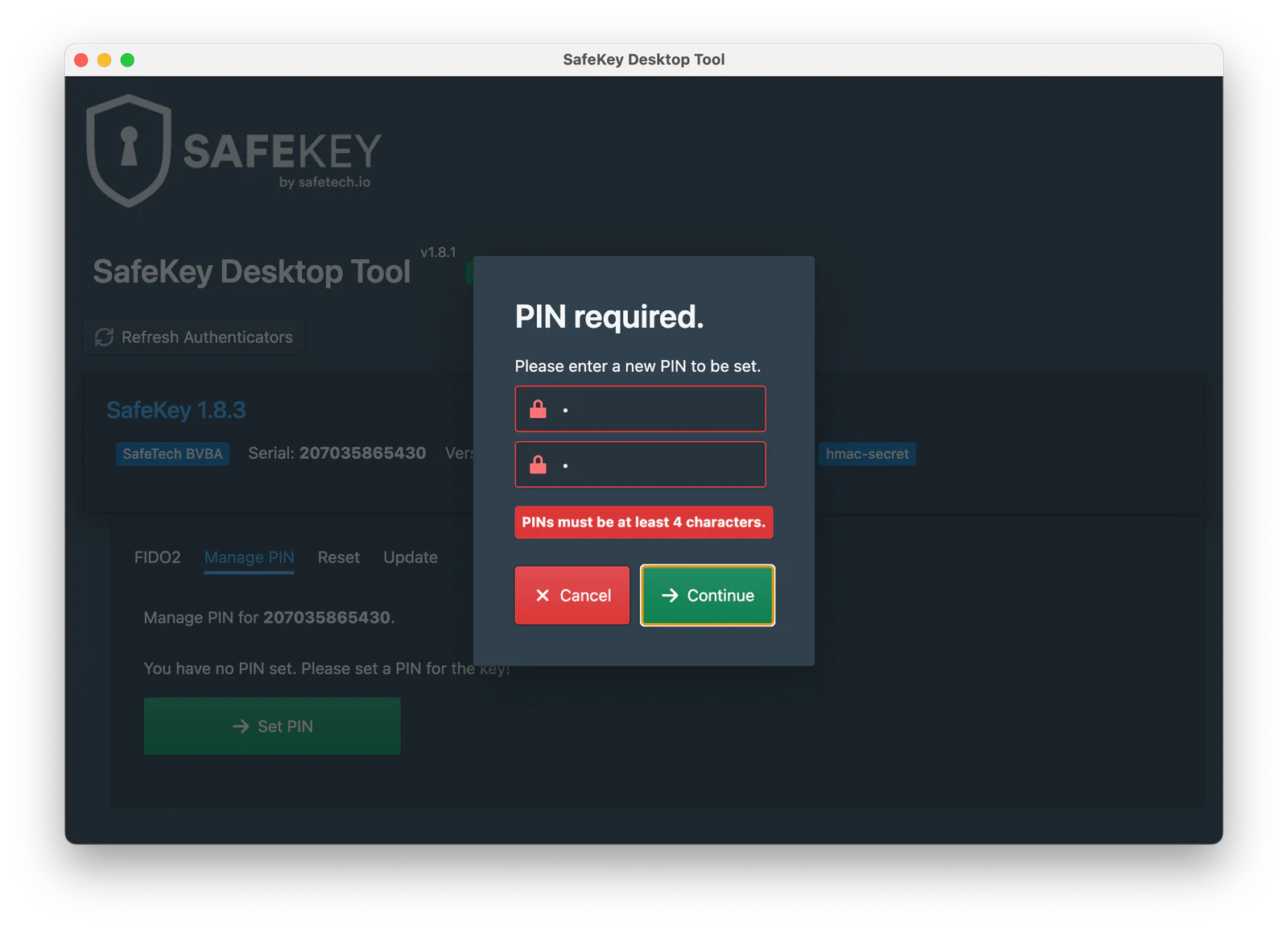Viewport: 1288px width, 930px height.
Task: Click the 'by safetech.io' text in the logo
Action: (x=324, y=182)
